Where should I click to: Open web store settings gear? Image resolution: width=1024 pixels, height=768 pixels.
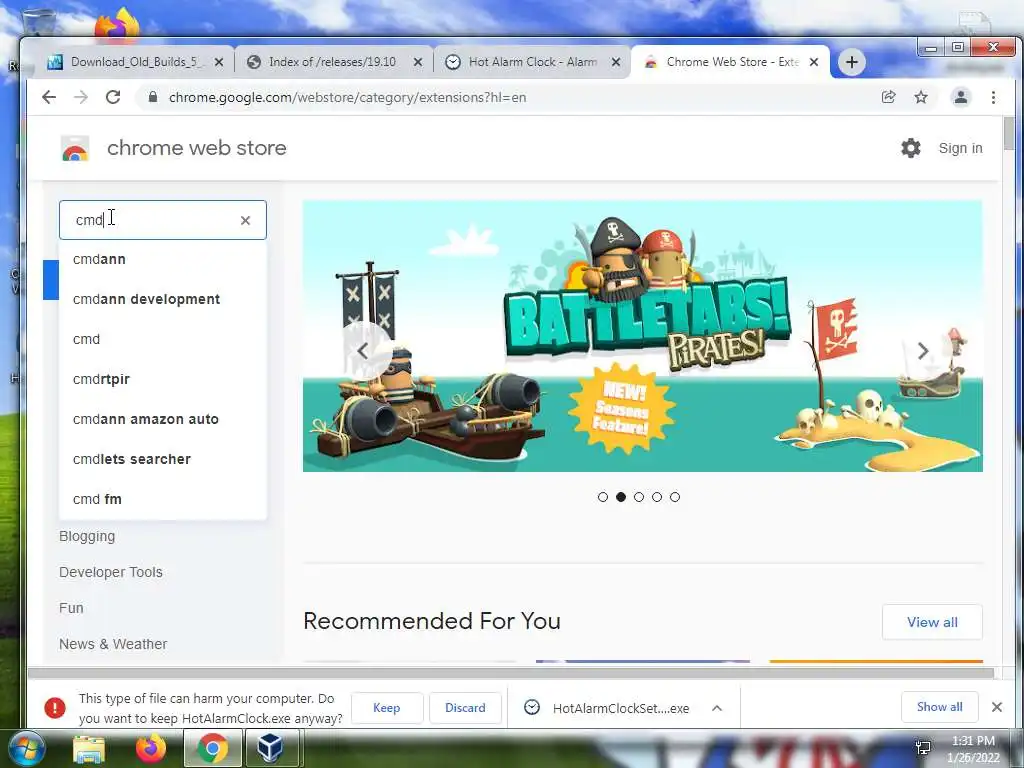tap(910, 148)
